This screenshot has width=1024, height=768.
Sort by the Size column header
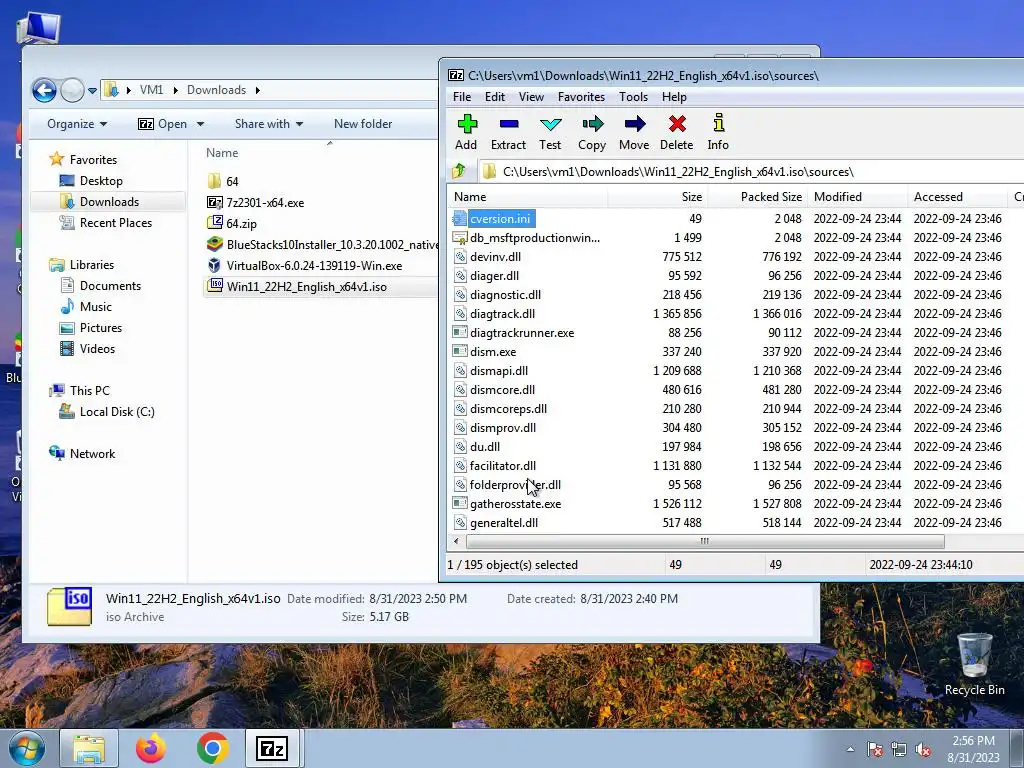pyautogui.click(x=658, y=197)
